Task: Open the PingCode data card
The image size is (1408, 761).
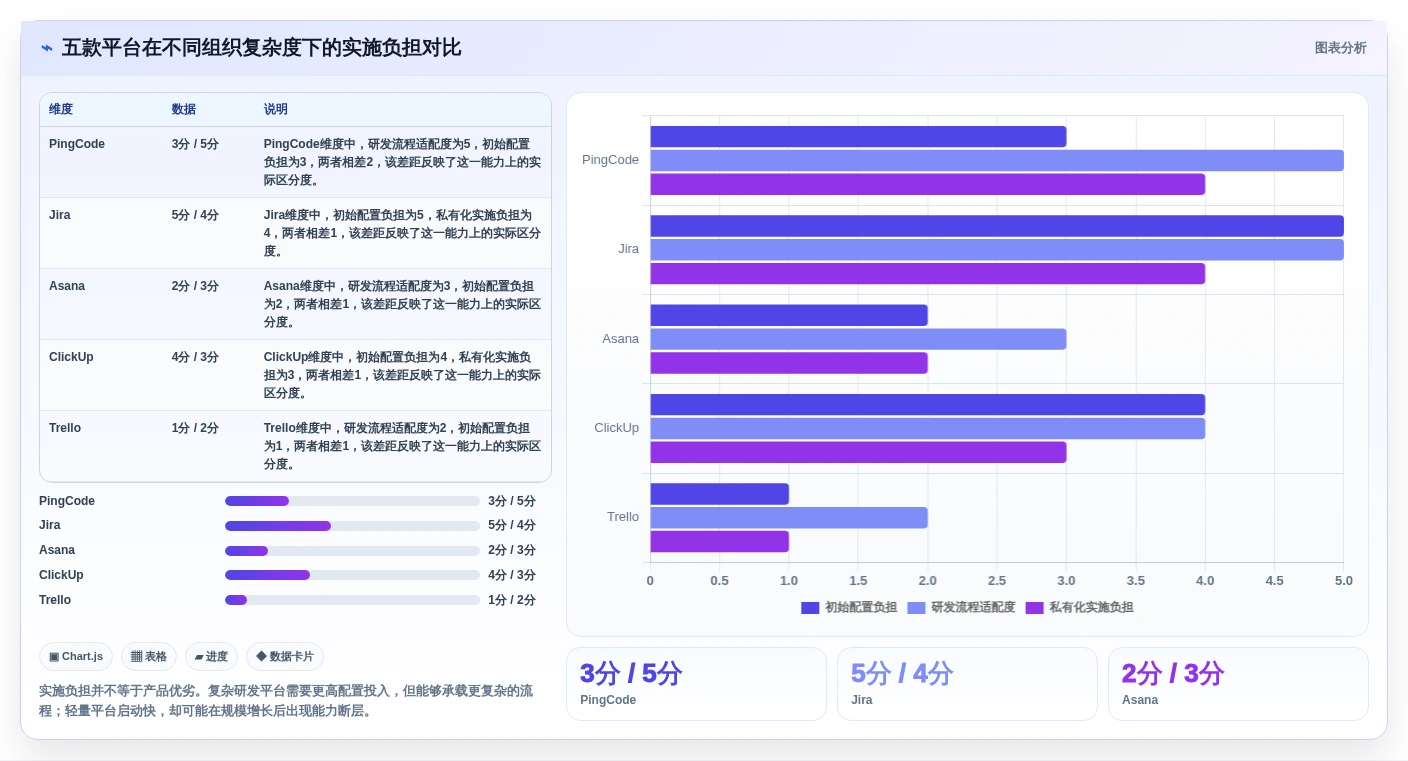Action: coord(696,684)
